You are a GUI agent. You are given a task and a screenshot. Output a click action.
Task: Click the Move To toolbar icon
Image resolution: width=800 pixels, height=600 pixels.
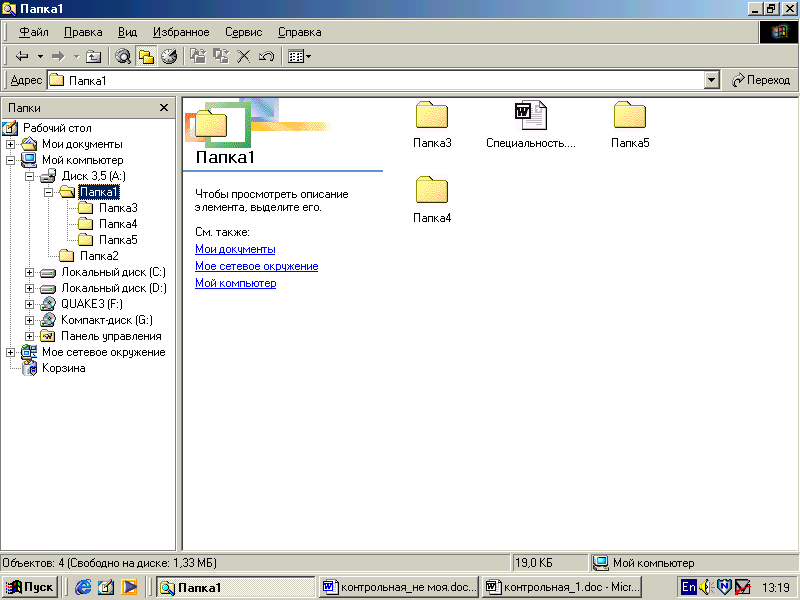[198, 56]
